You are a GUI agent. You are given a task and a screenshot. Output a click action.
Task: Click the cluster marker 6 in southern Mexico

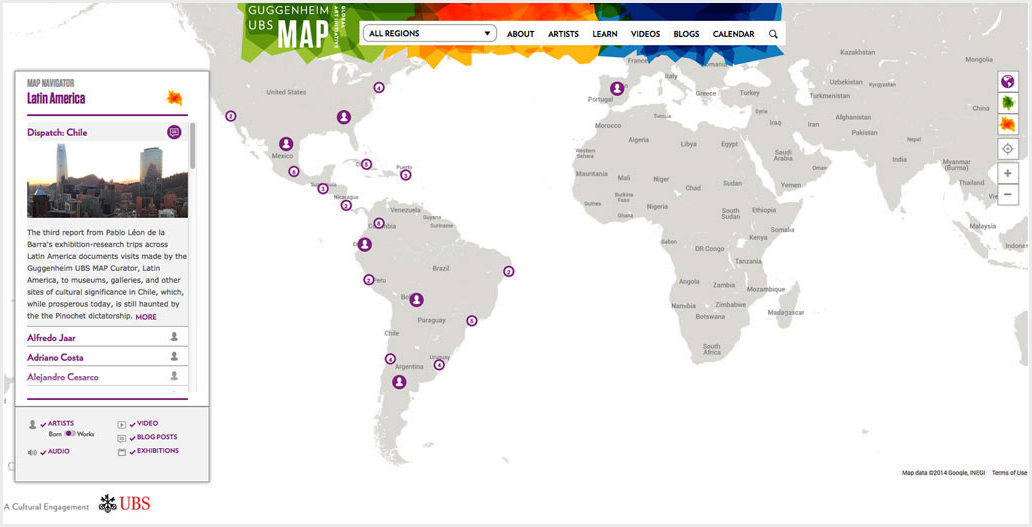294,172
